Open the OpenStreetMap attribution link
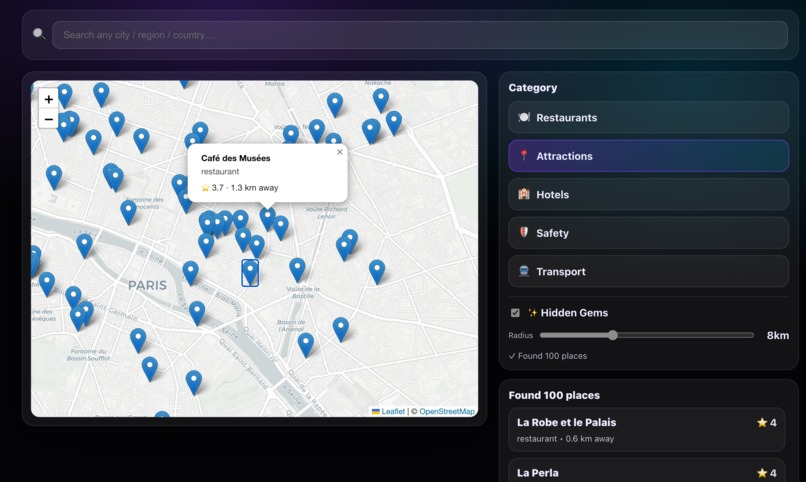 [x=447, y=412]
